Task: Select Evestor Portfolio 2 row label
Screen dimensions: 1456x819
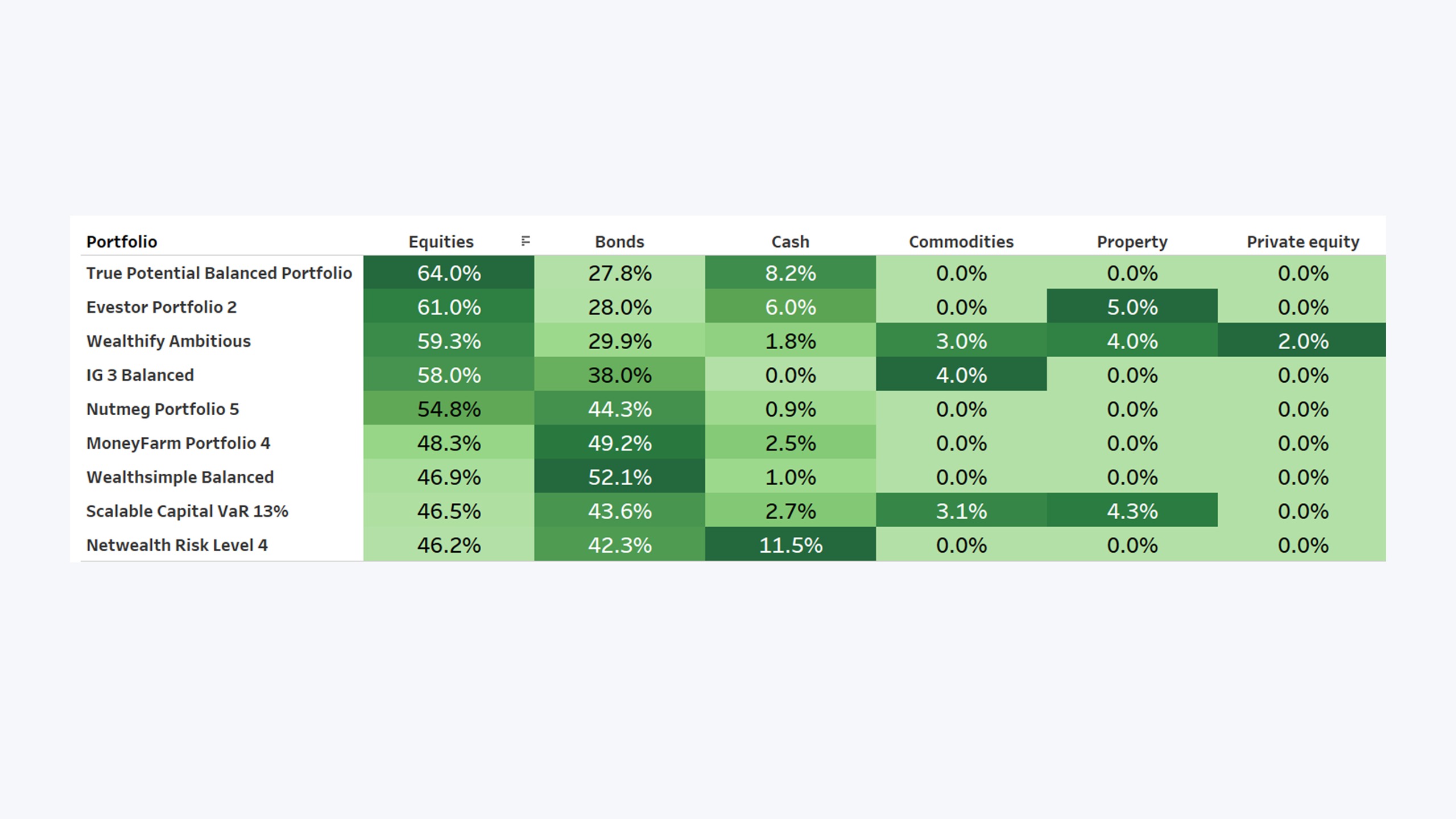Action: [161, 307]
